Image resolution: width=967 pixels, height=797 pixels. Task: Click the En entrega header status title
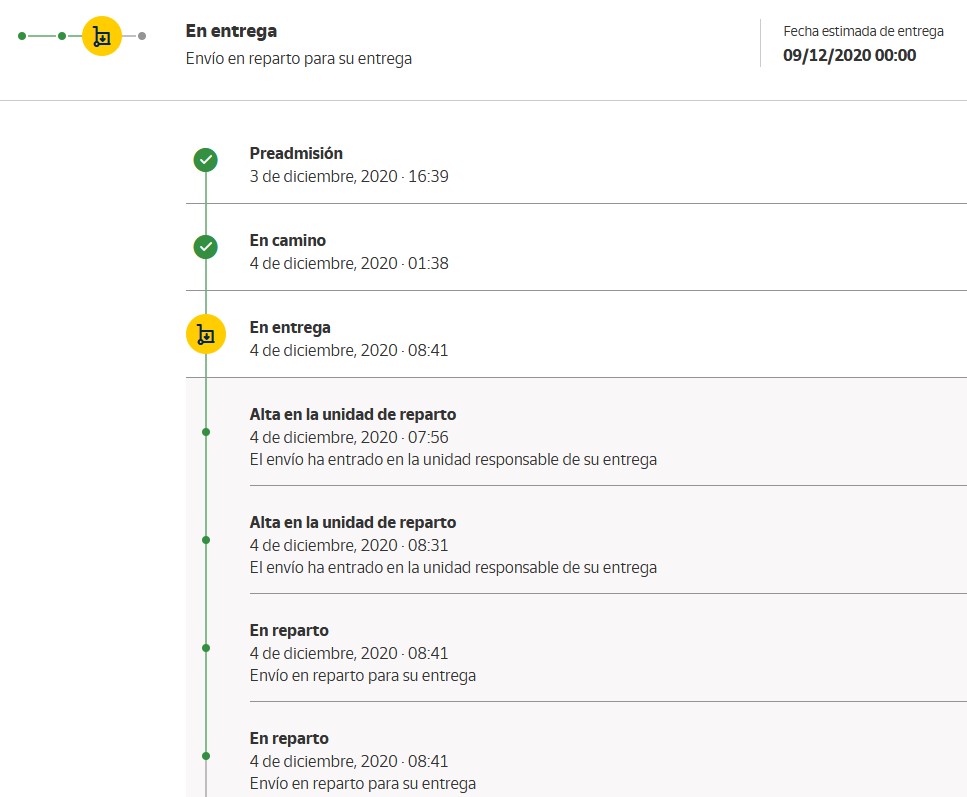click(x=231, y=31)
